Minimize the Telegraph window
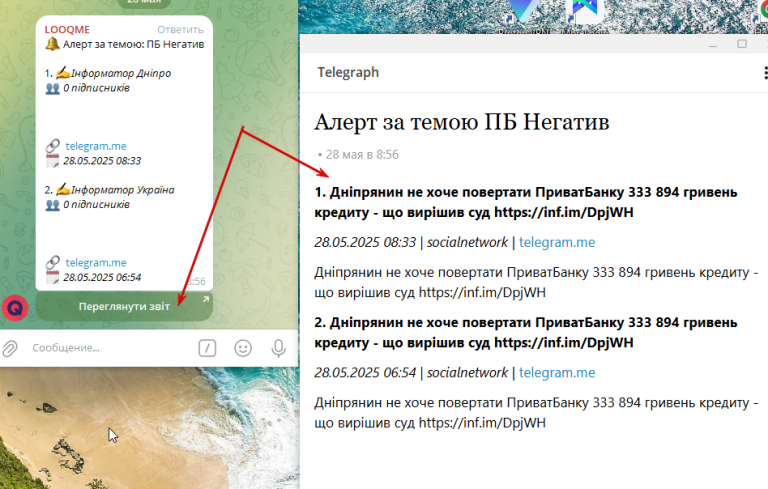This screenshot has height=489, width=768. (713, 45)
